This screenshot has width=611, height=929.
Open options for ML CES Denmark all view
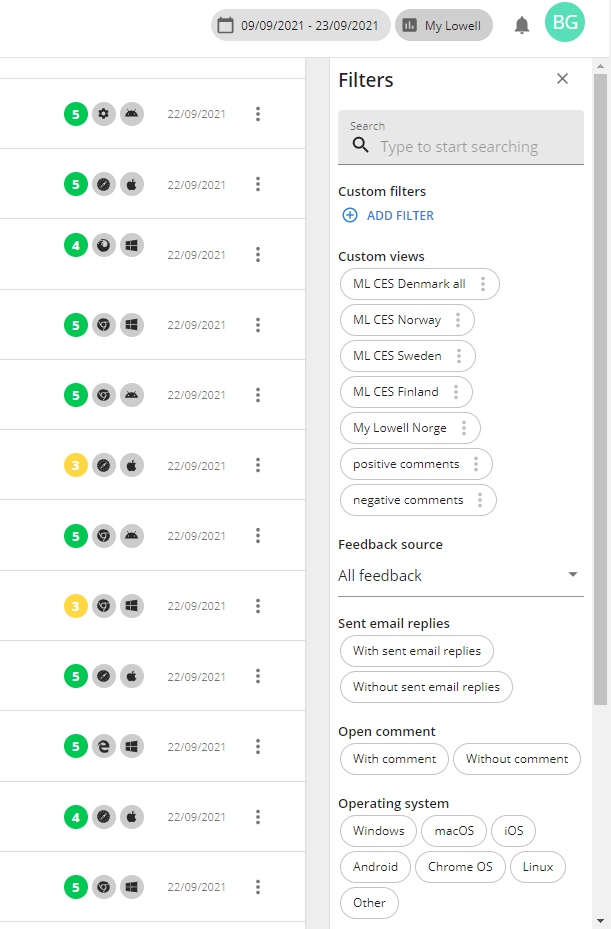pyautogui.click(x=483, y=284)
